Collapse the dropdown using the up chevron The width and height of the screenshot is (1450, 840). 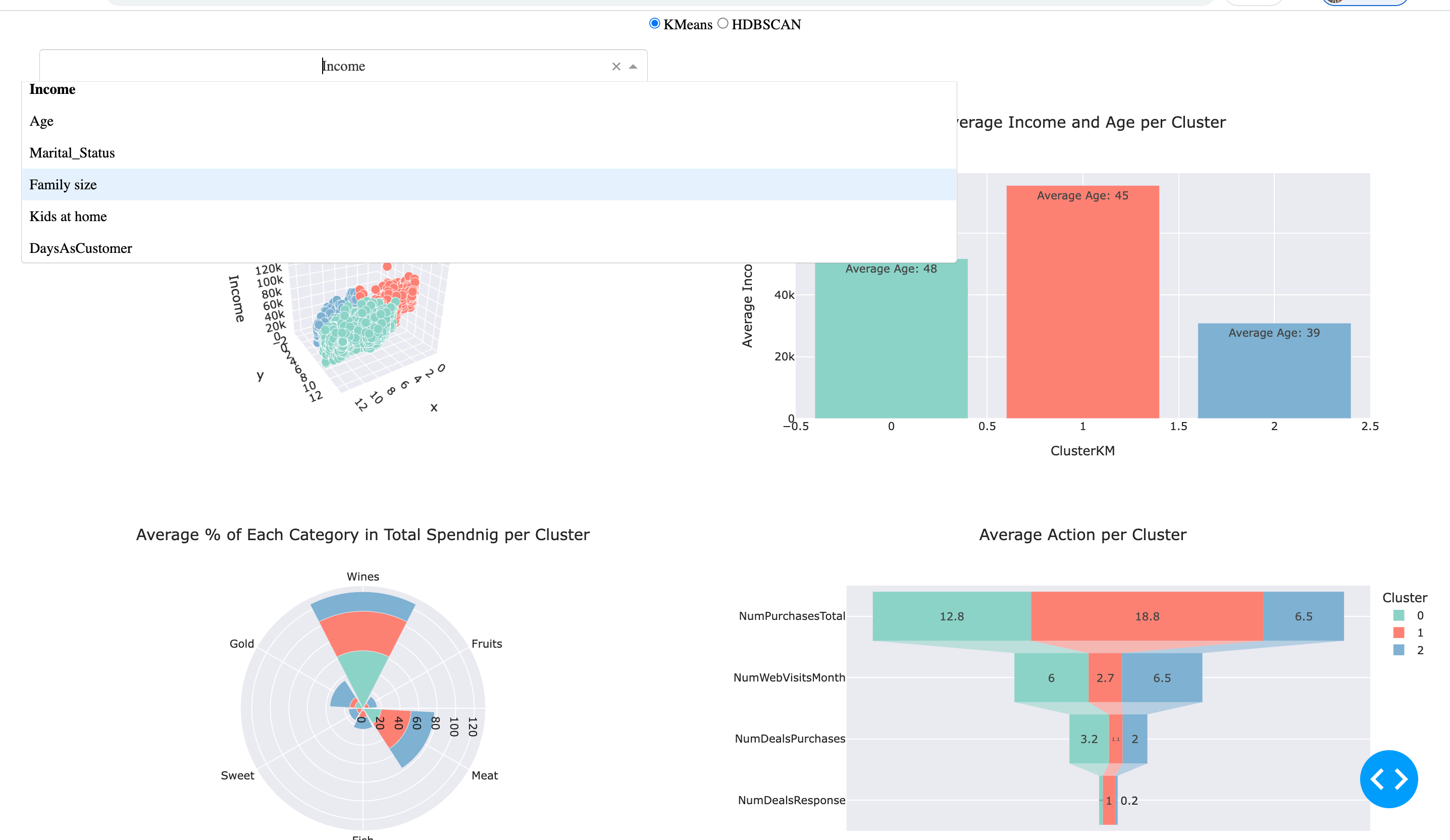coord(633,66)
